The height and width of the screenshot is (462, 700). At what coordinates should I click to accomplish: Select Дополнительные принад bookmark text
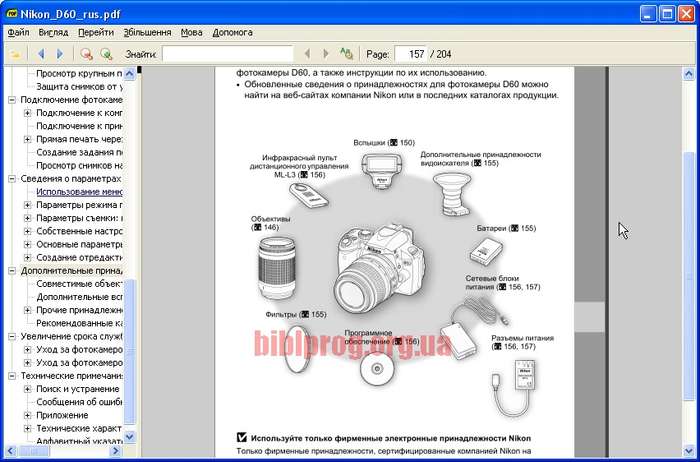click(x=71, y=271)
